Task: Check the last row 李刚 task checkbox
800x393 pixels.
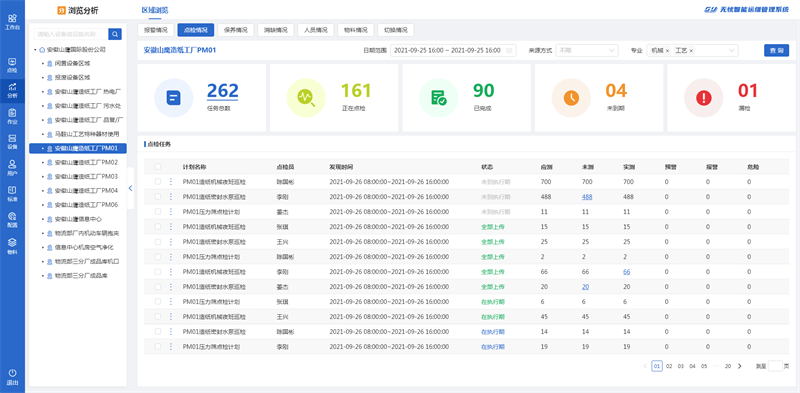Action: coord(158,347)
